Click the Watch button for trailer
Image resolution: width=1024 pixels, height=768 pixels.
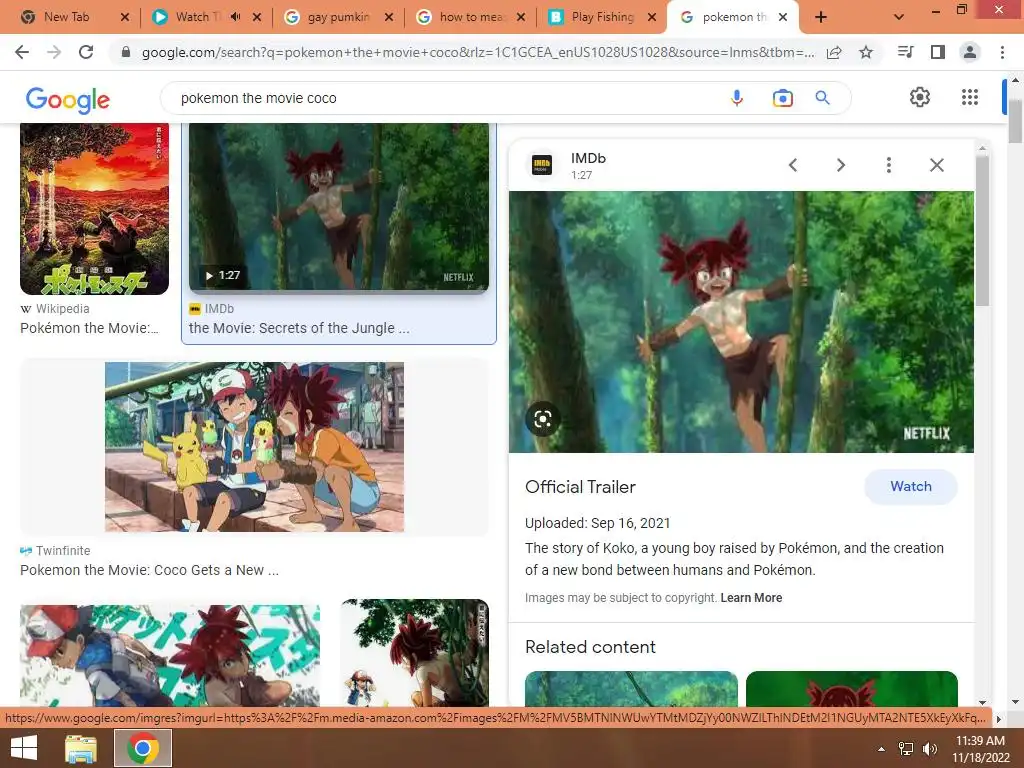pyautogui.click(x=910, y=487)
